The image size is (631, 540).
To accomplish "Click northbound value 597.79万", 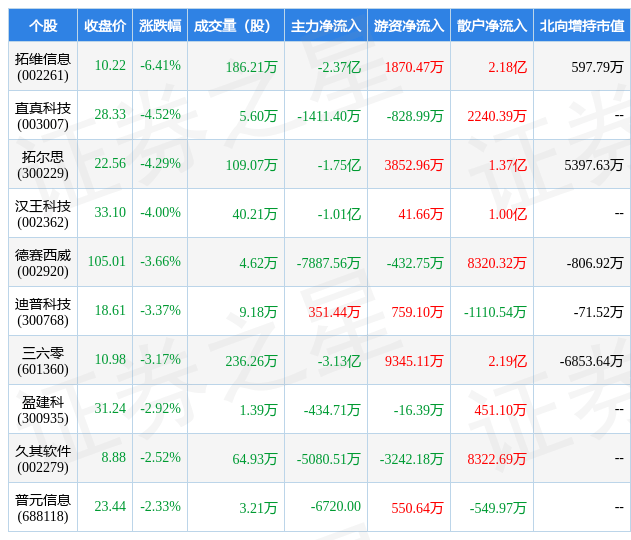I will click(598, 67).
